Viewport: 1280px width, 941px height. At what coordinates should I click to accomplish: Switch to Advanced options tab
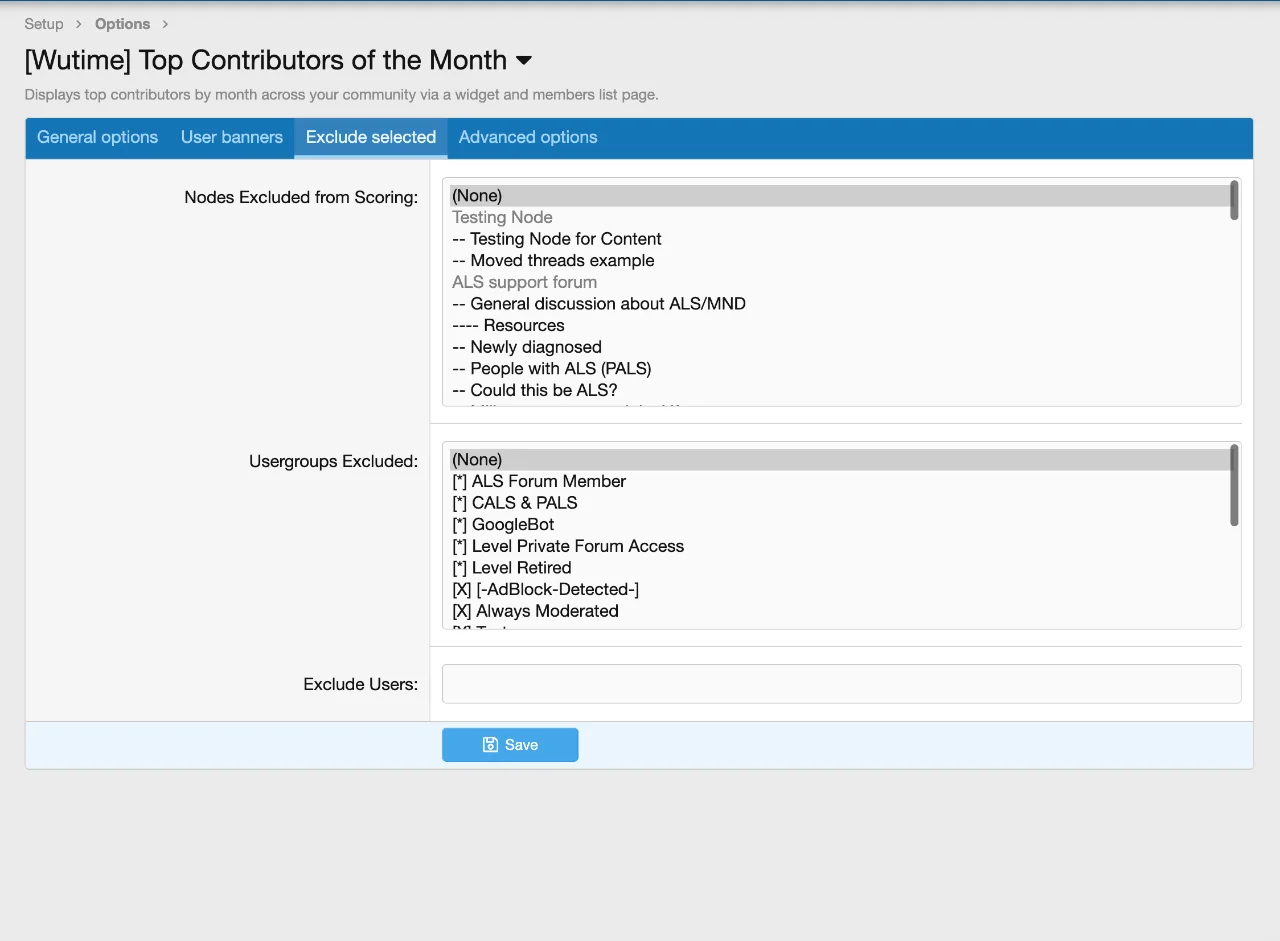point(528,138)
